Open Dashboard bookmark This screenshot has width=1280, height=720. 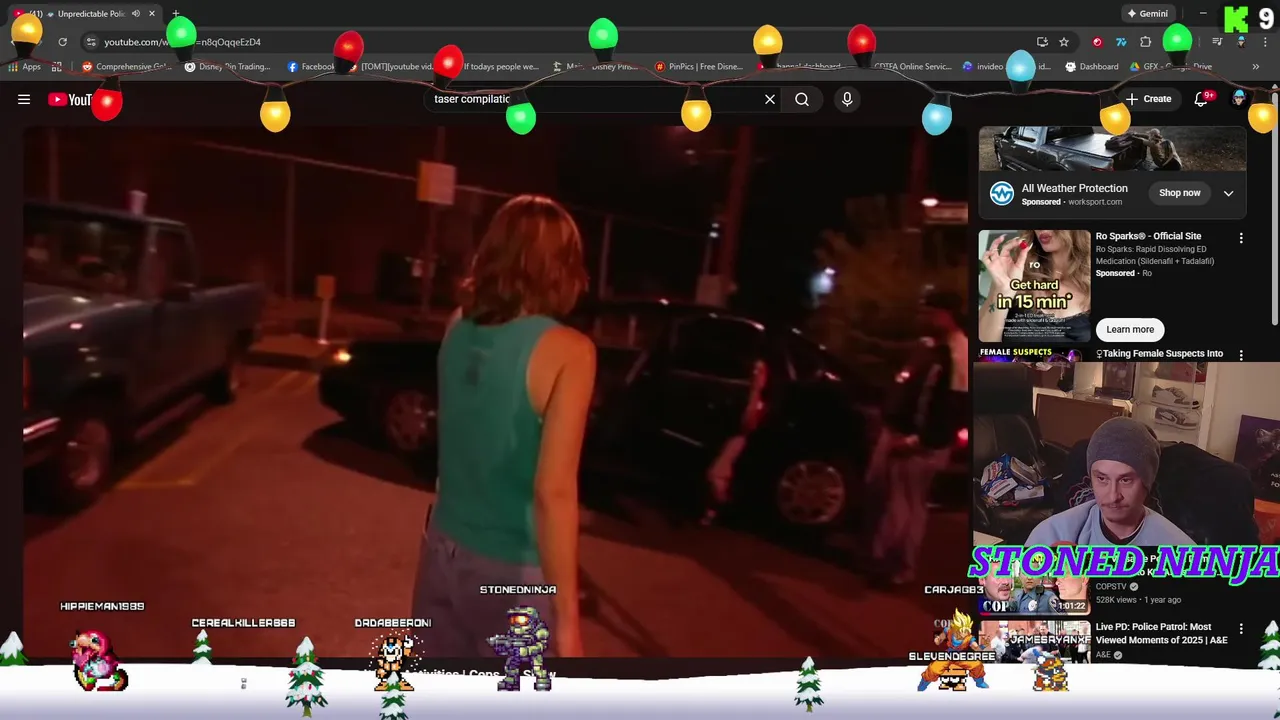point(1092,67)
